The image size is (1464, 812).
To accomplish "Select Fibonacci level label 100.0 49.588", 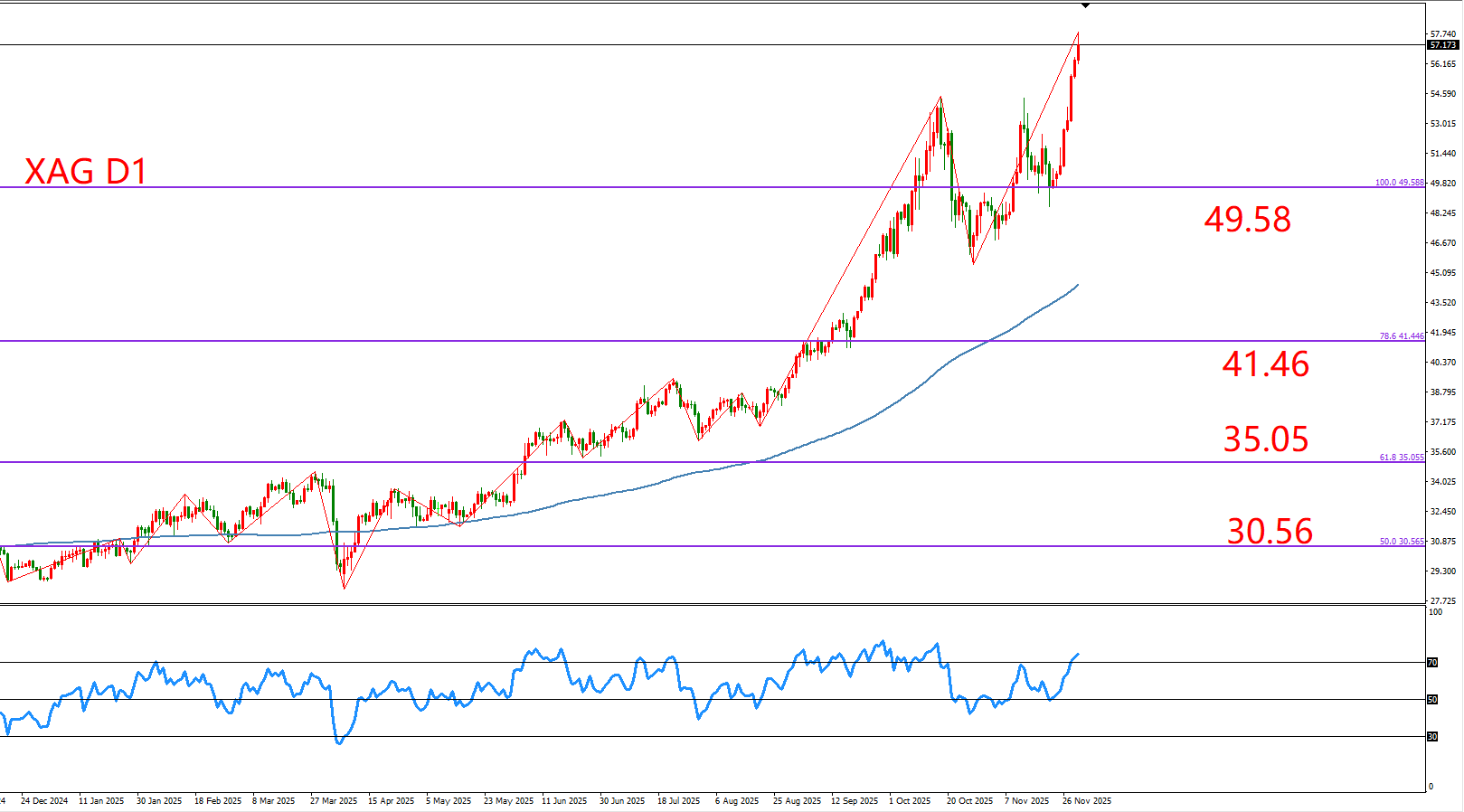I will tap(1399, 183).
